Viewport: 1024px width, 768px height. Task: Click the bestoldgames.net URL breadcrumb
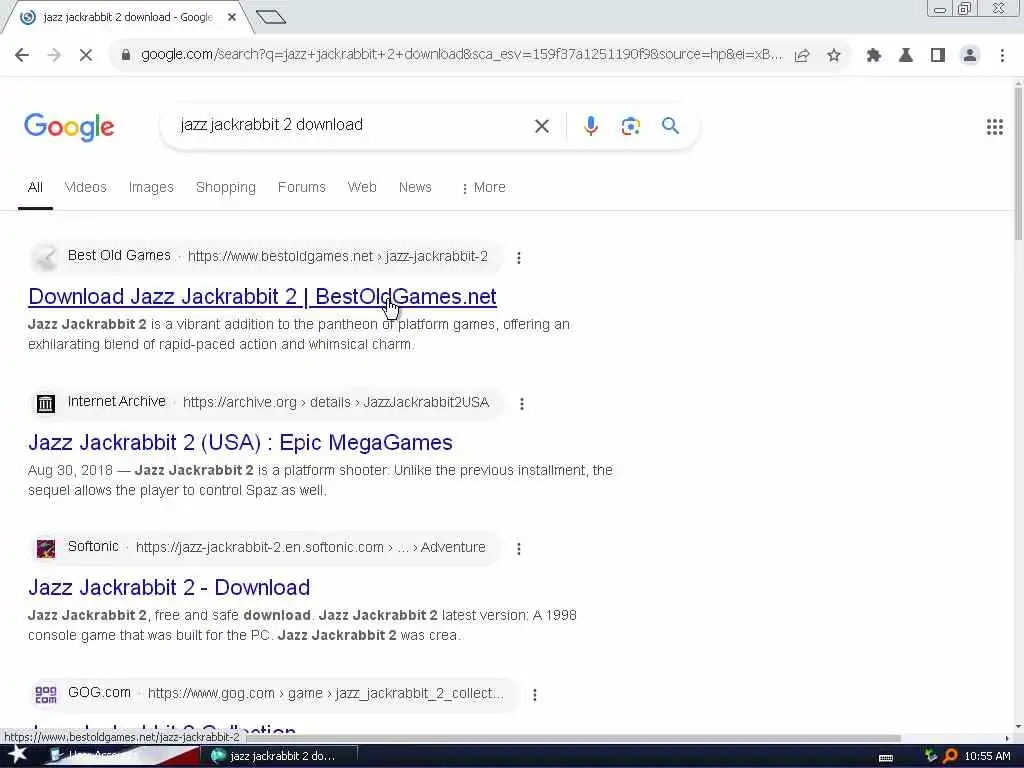pos(338,257)
